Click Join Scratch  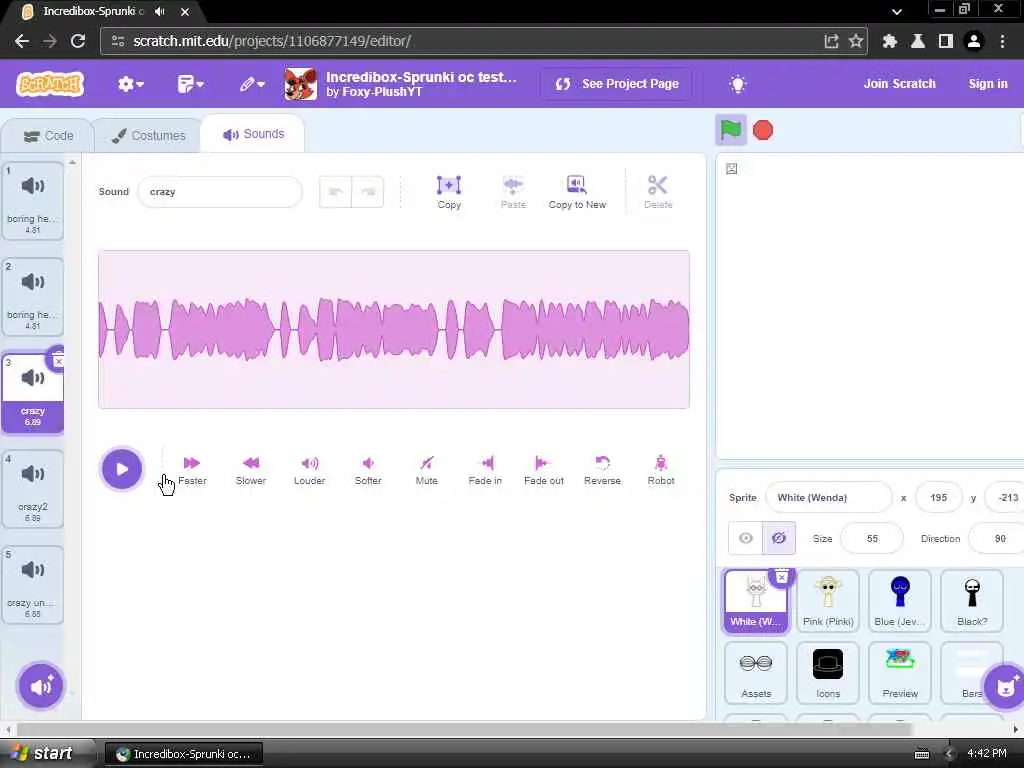pos(899,84)
